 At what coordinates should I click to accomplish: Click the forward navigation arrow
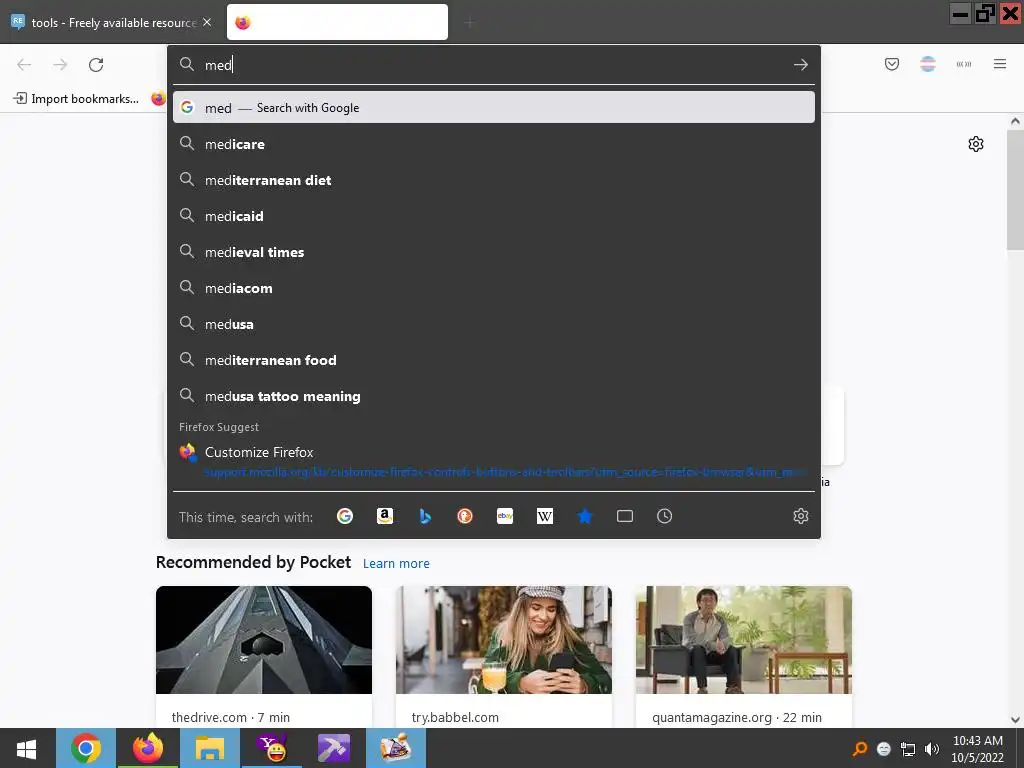pyautogui.click(x=60, y=65)
